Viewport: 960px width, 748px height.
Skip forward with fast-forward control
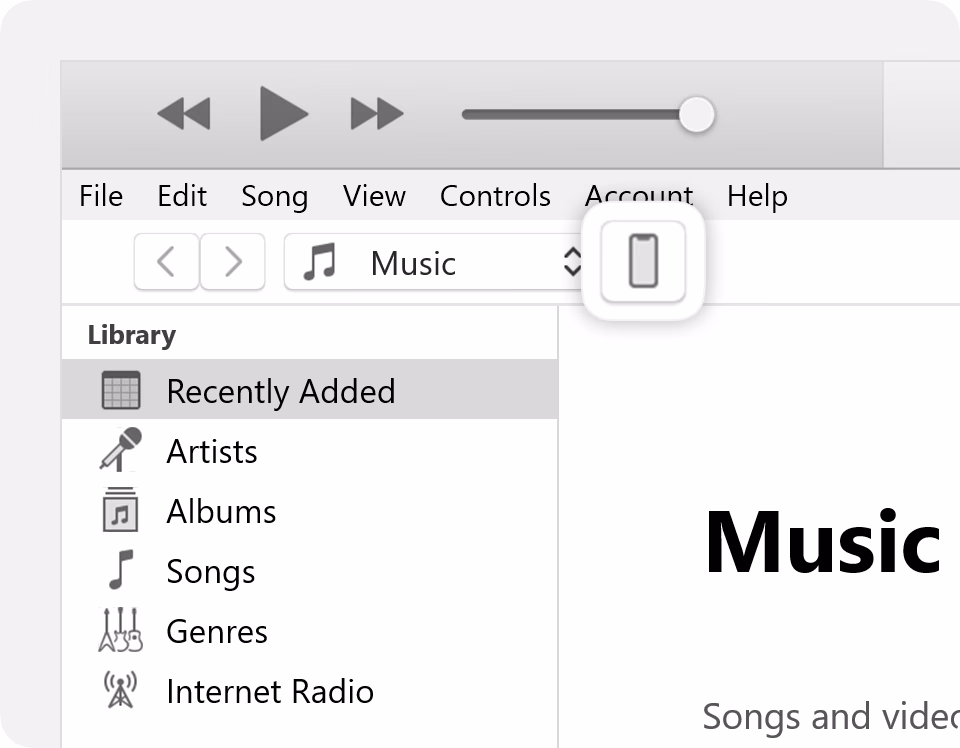tap(377, 114)
